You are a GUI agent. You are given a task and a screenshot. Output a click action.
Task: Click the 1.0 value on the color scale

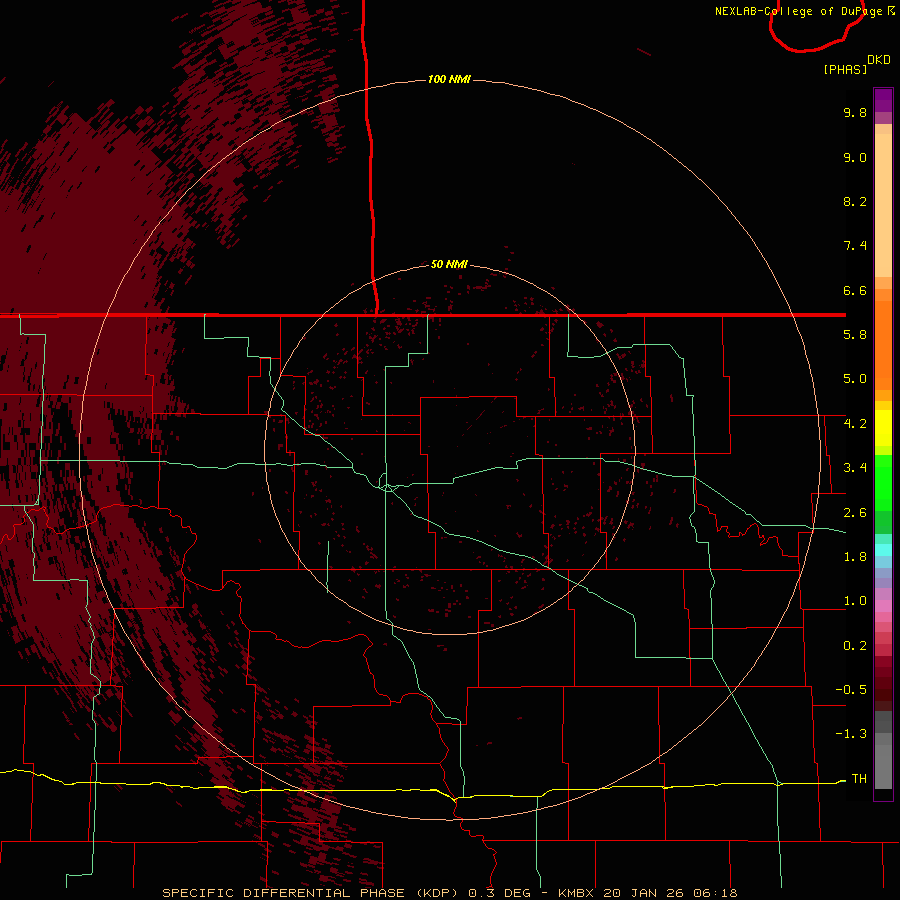coord(855,601)
